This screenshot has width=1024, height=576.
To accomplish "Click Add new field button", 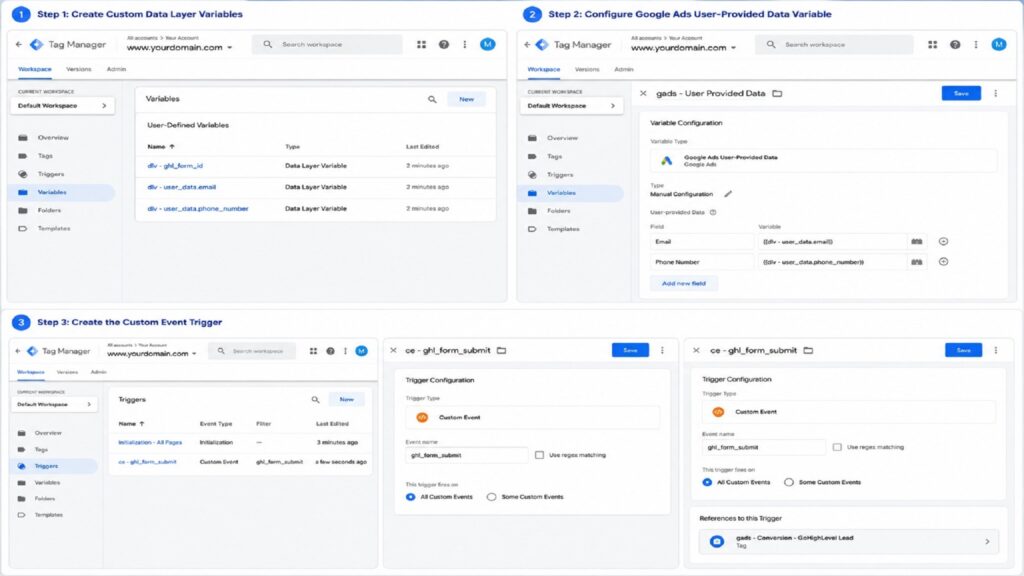I will [684, 283].
